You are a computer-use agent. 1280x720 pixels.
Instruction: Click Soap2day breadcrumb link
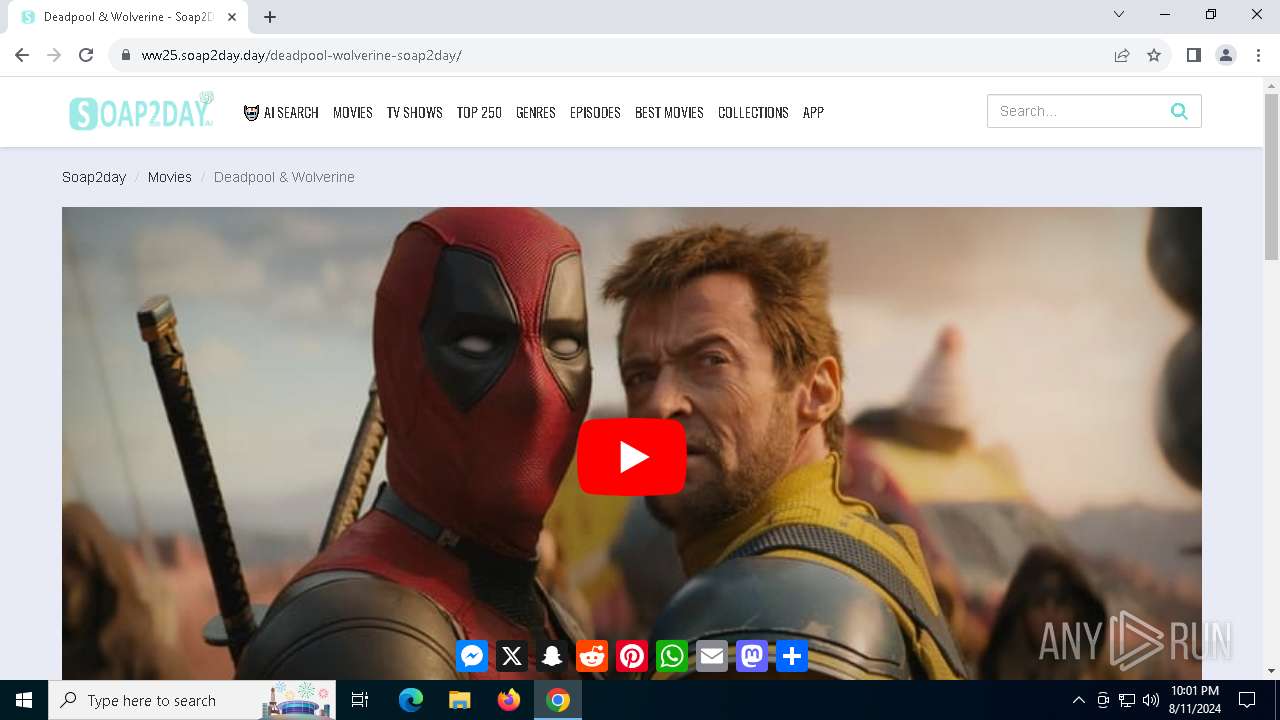pos(94,177)
